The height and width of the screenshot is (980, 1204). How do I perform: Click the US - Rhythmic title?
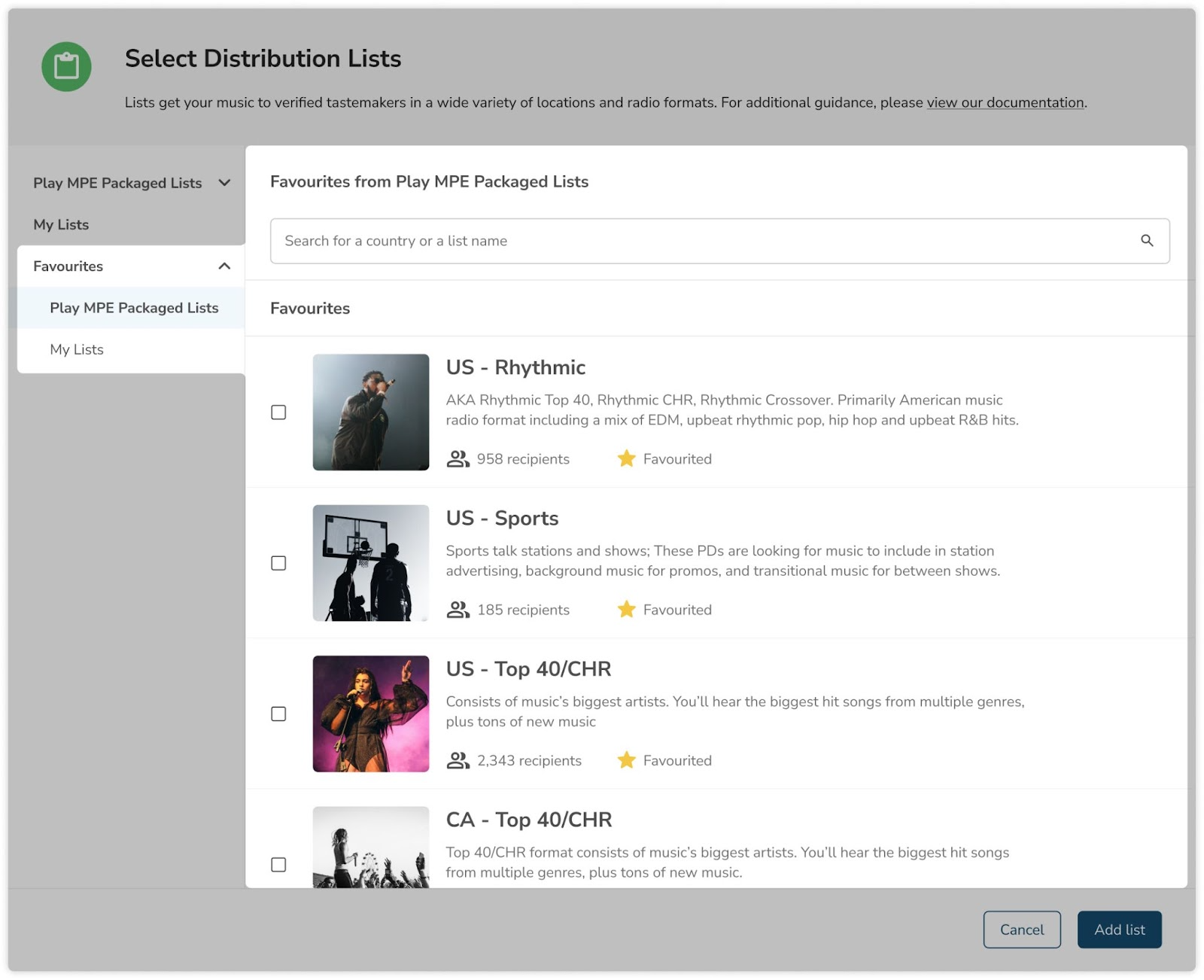[x=515, y=367]
